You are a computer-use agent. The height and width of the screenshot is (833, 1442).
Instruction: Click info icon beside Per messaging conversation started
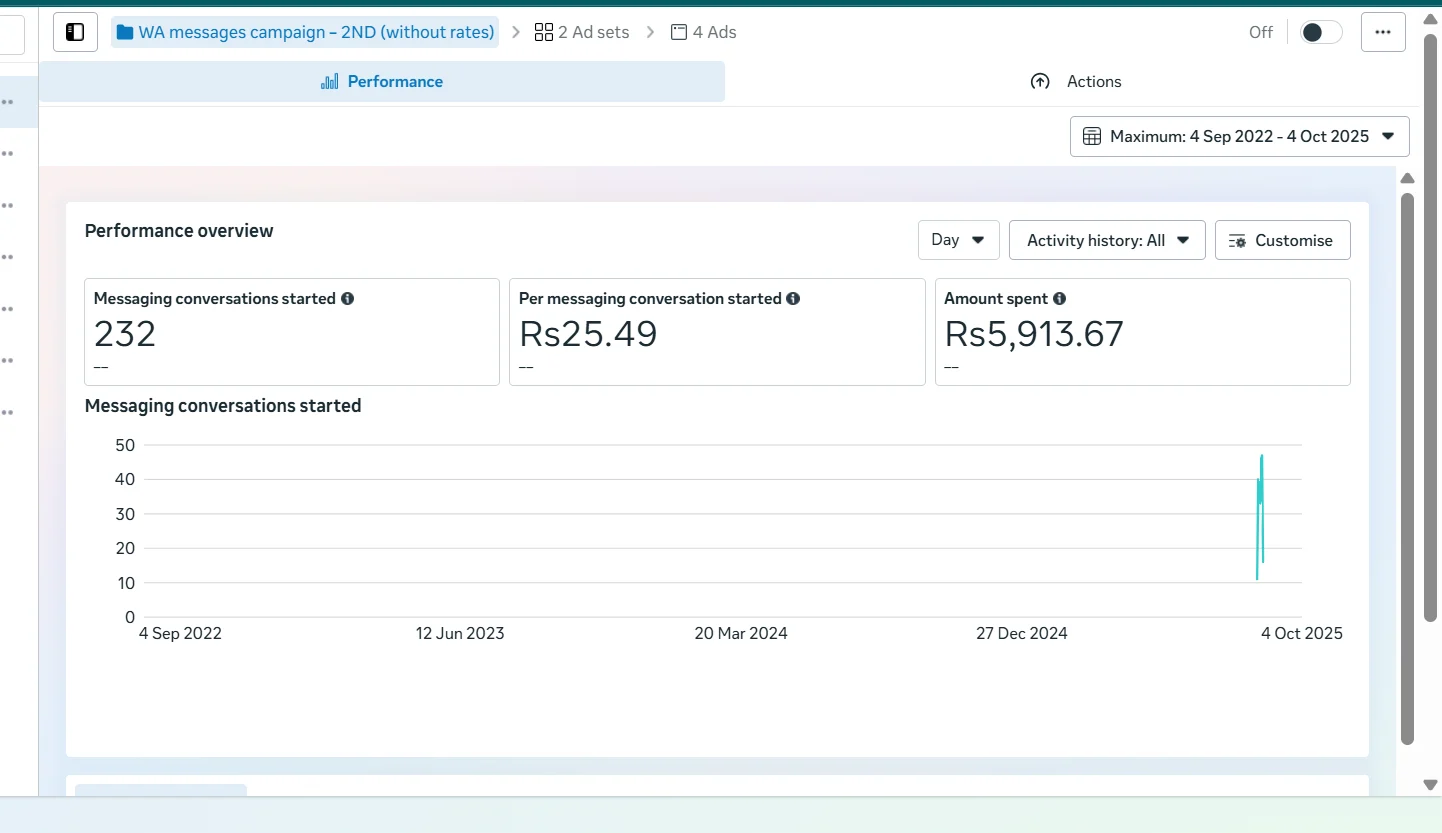tap(793, 299)
